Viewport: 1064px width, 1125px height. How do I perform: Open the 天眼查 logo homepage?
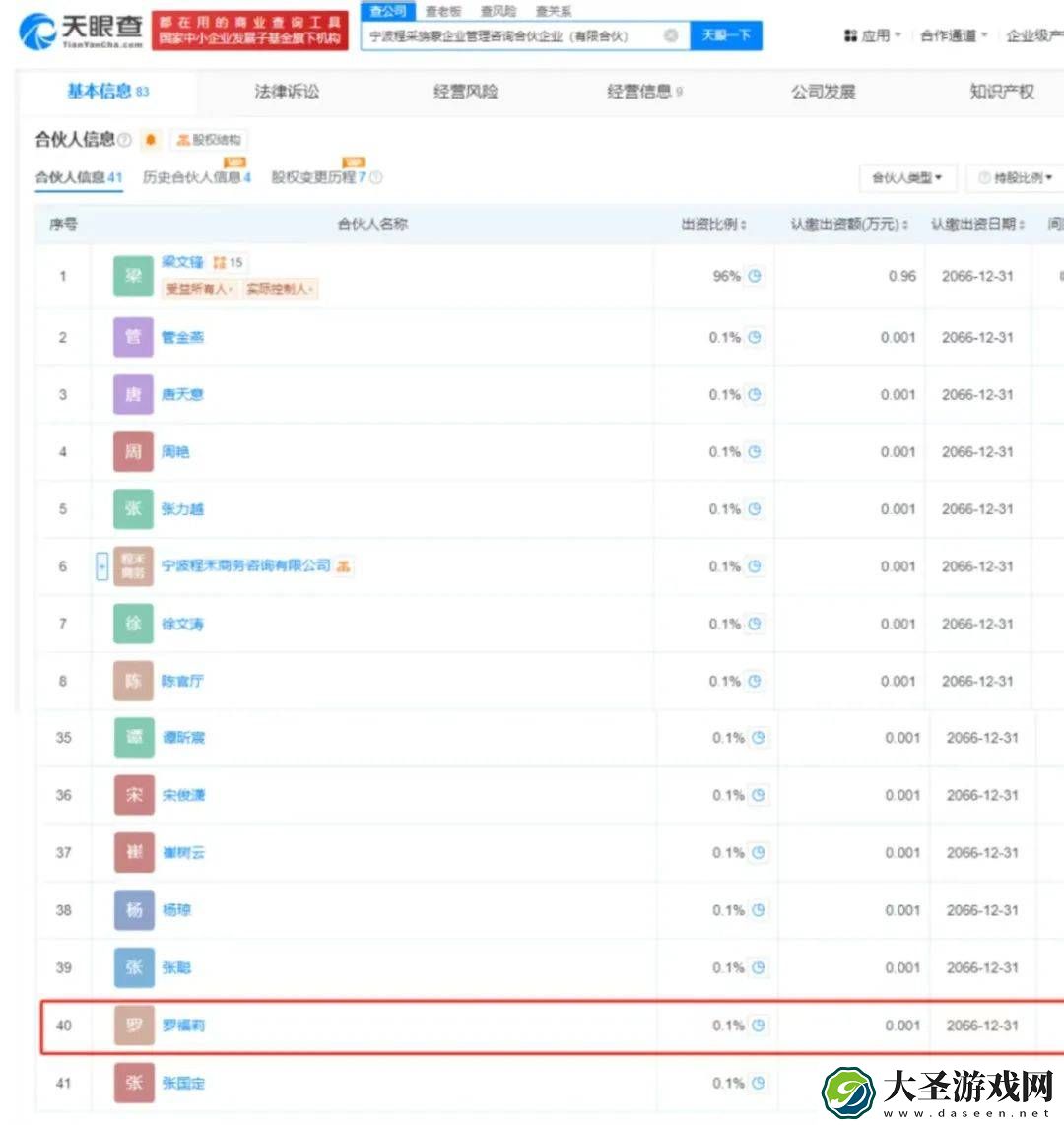[x=81, y=31]
